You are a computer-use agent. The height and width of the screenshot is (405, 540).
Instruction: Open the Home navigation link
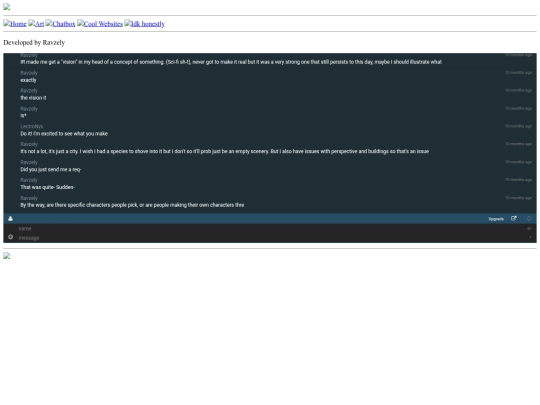pos(15,24)
